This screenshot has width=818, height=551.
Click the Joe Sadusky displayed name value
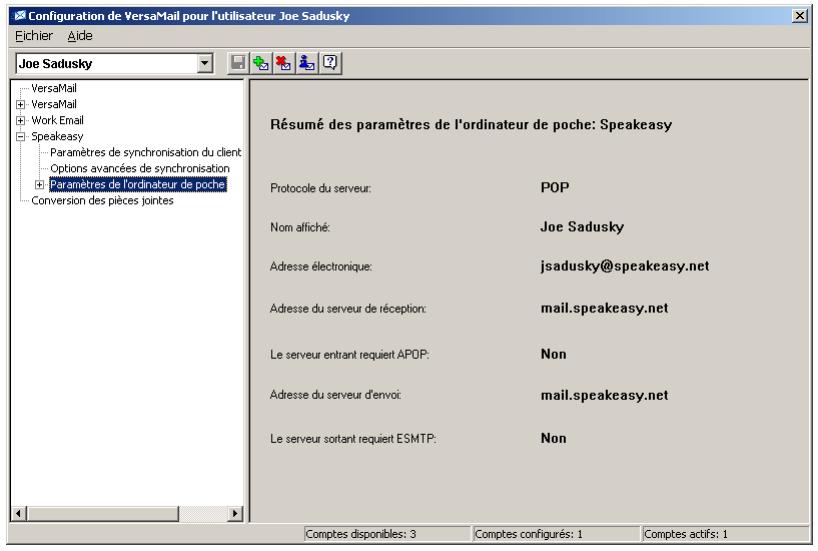582,227
